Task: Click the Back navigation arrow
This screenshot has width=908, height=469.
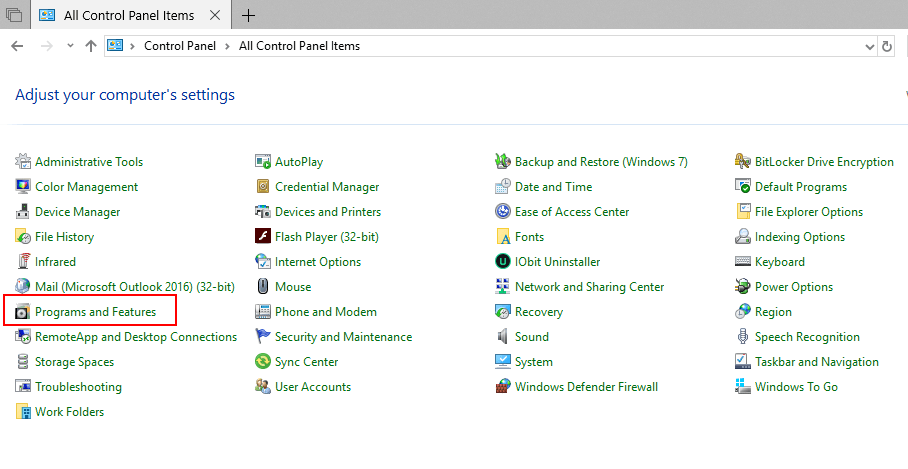Action: click(x=17, y=46)
